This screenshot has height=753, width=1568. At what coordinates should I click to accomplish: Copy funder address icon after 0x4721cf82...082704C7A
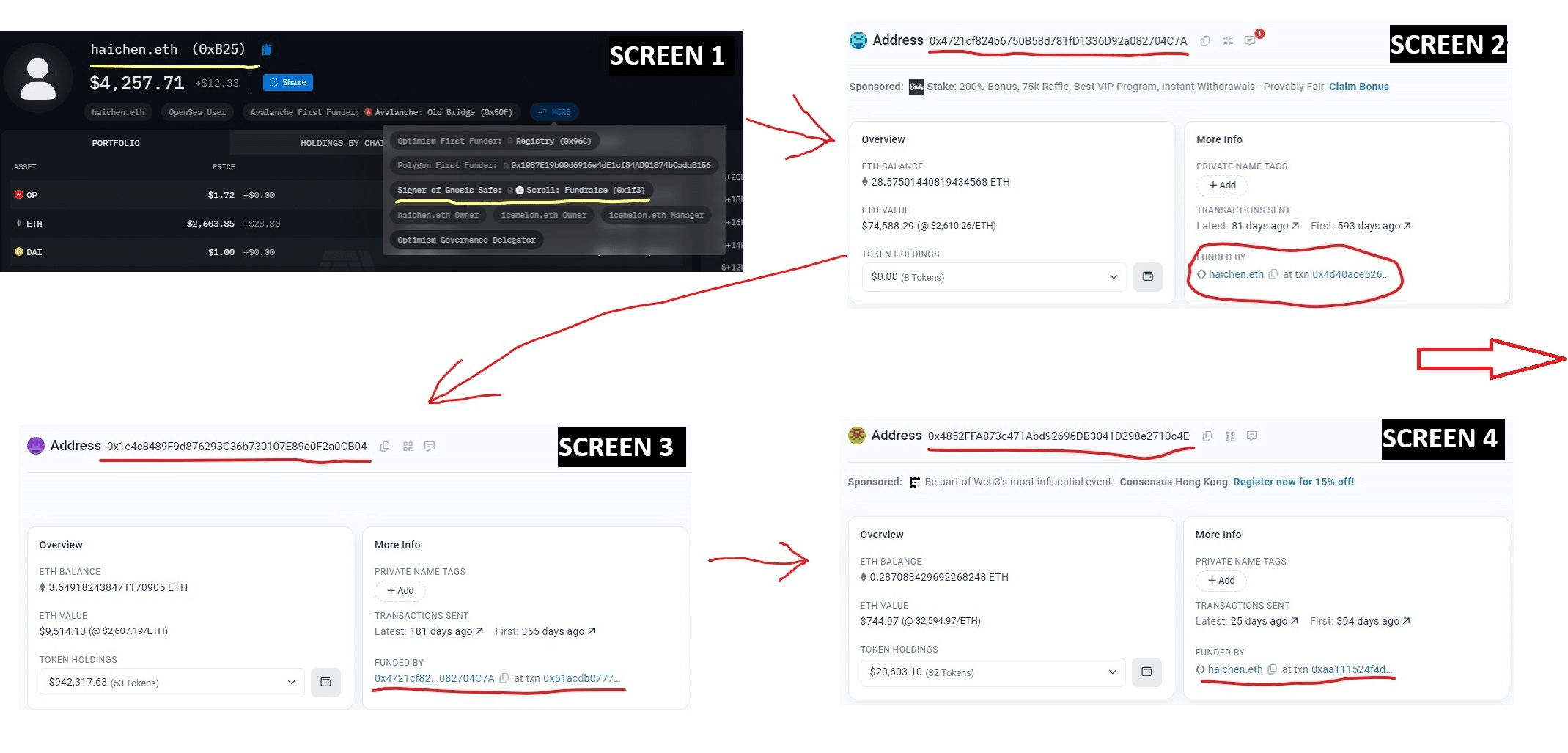pos(504,679)
